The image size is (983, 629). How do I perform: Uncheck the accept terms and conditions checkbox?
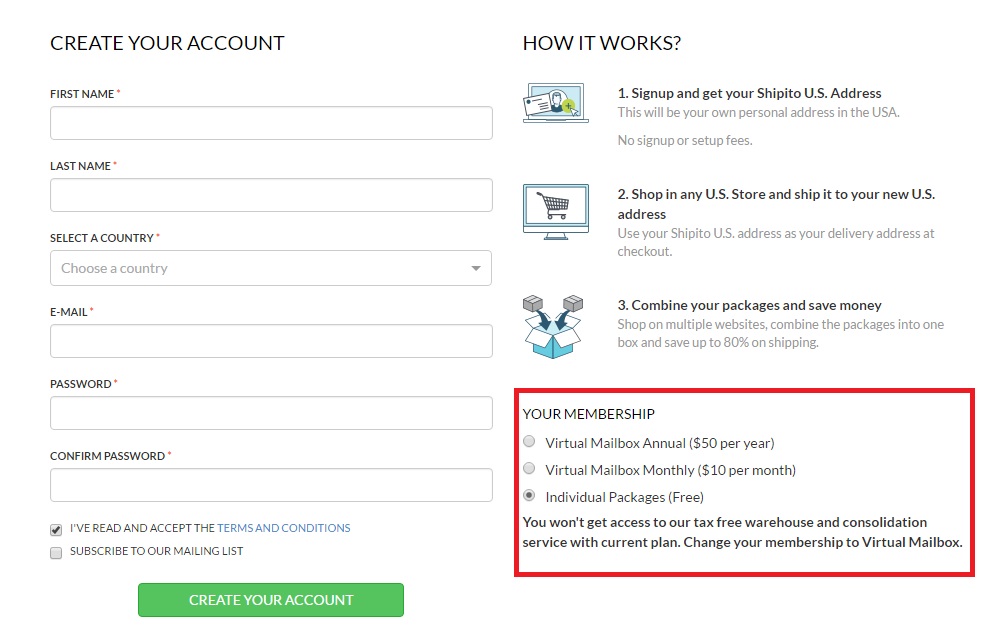(x=56, y=530)
